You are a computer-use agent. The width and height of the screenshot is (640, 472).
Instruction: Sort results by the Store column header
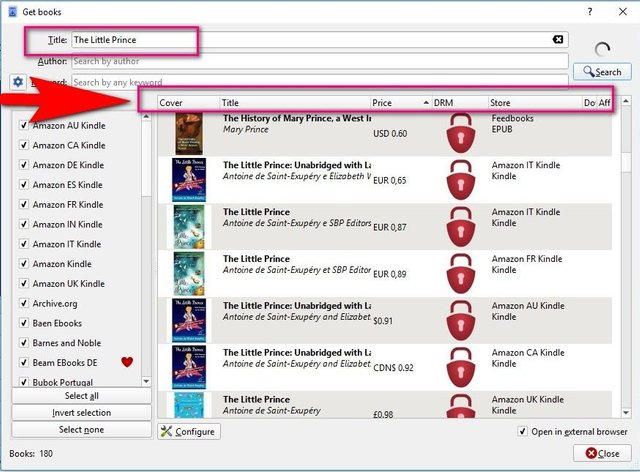535,102
